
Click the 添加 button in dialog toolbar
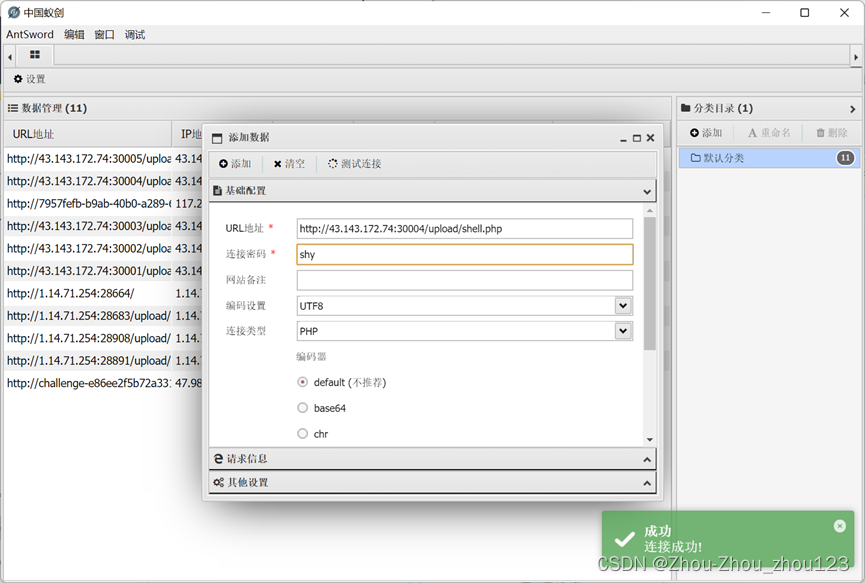pyautogui.click(x=235, y=164)
